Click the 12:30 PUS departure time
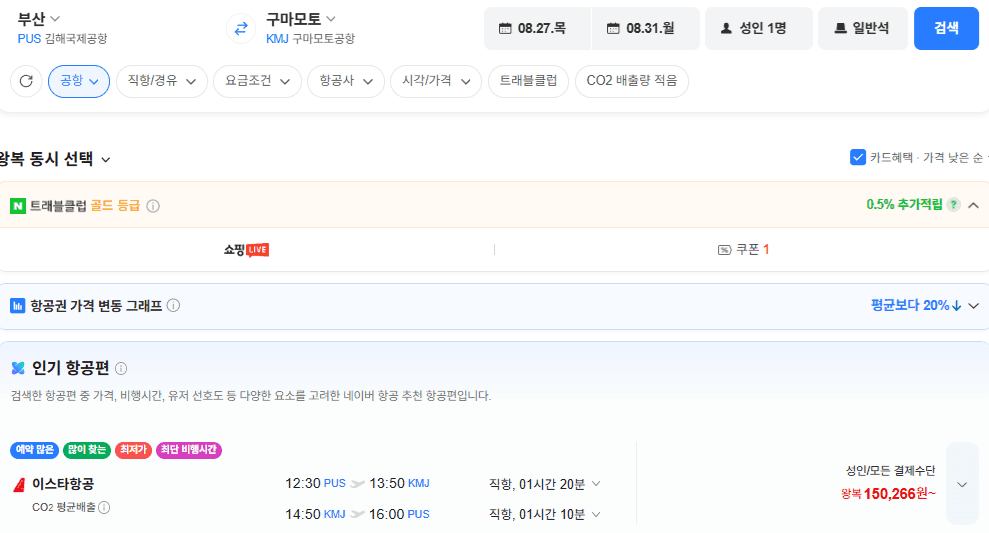This screenshot has width=989, height=533. tap(315, 484)
